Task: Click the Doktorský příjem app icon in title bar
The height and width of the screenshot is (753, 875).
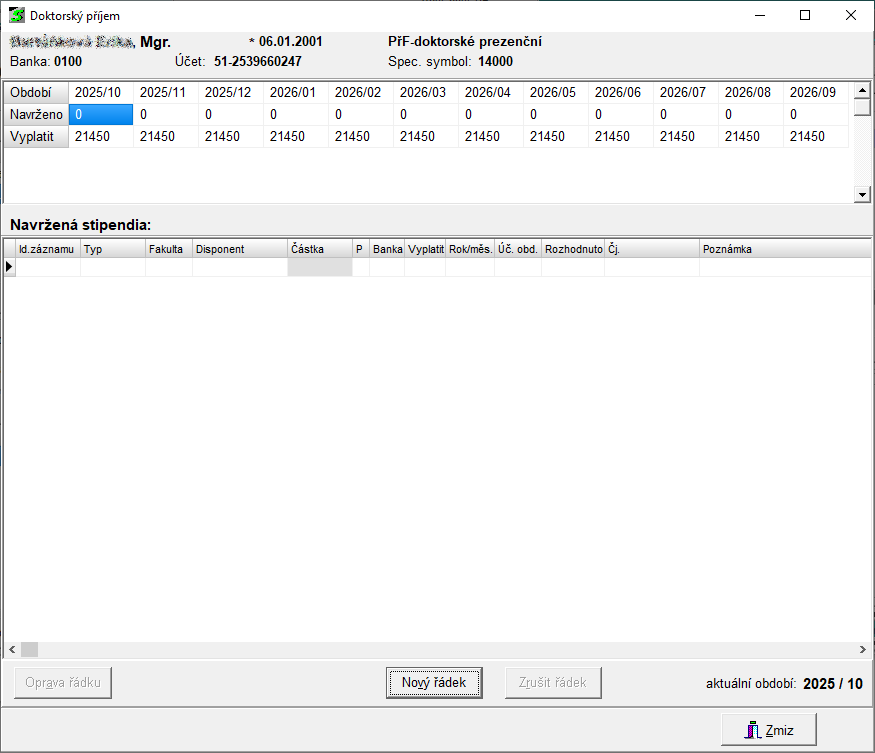Action: pyautogui.click(x=16, y=15)
